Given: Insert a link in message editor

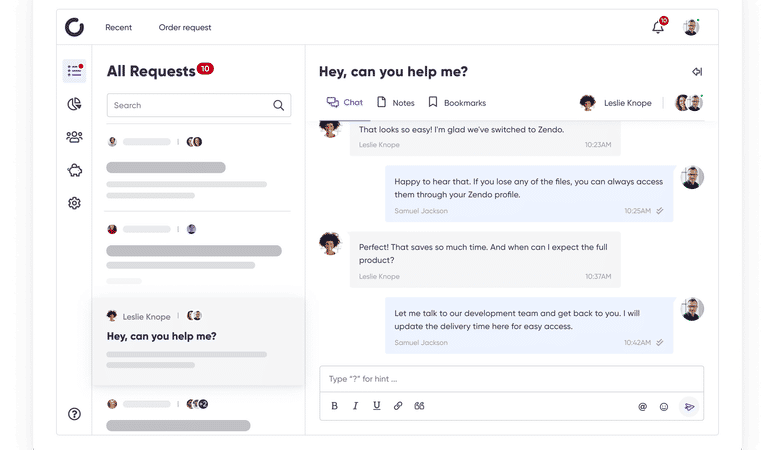Looking at the screenshot, I should coord(398,406).
